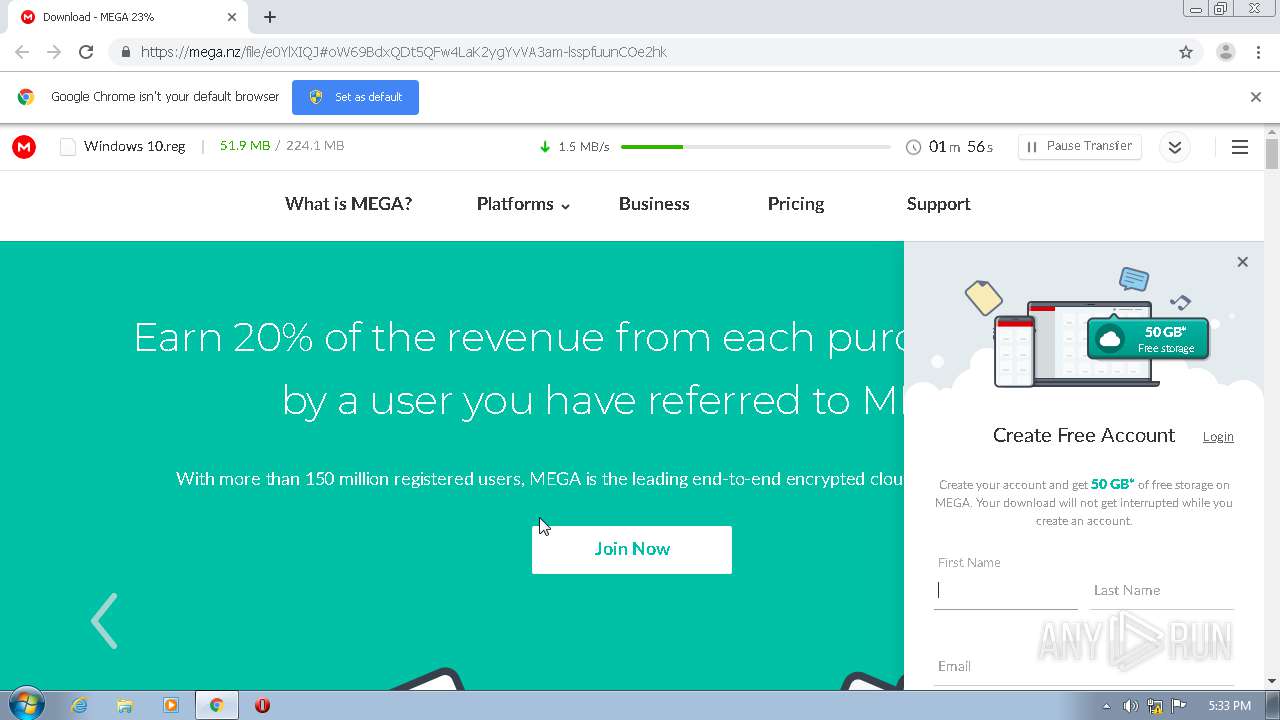The image size is (1280, 720).
Task: Launch Internet Explorer from taskbar
Action: pyautogui.click(x=79, y=705)
